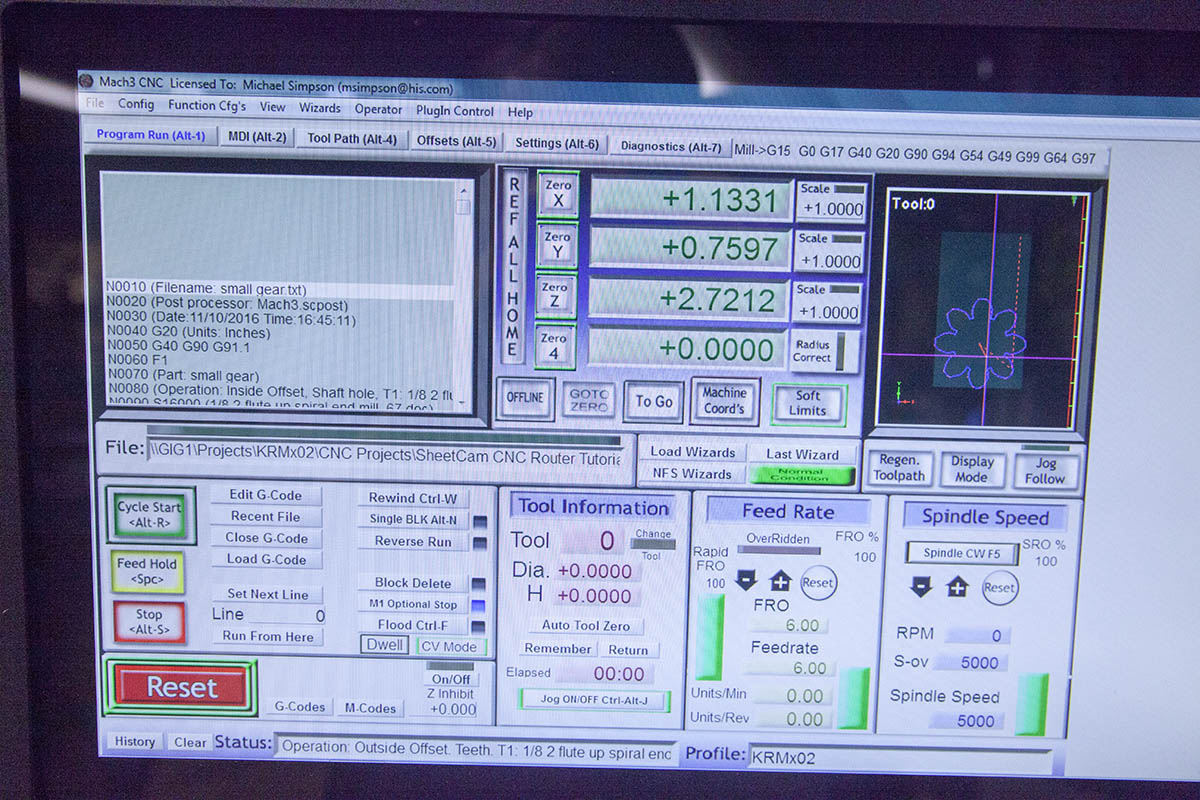Switch to Program Run (Alt-1) tab
The image size is (1200, 800).
(151, 135)
